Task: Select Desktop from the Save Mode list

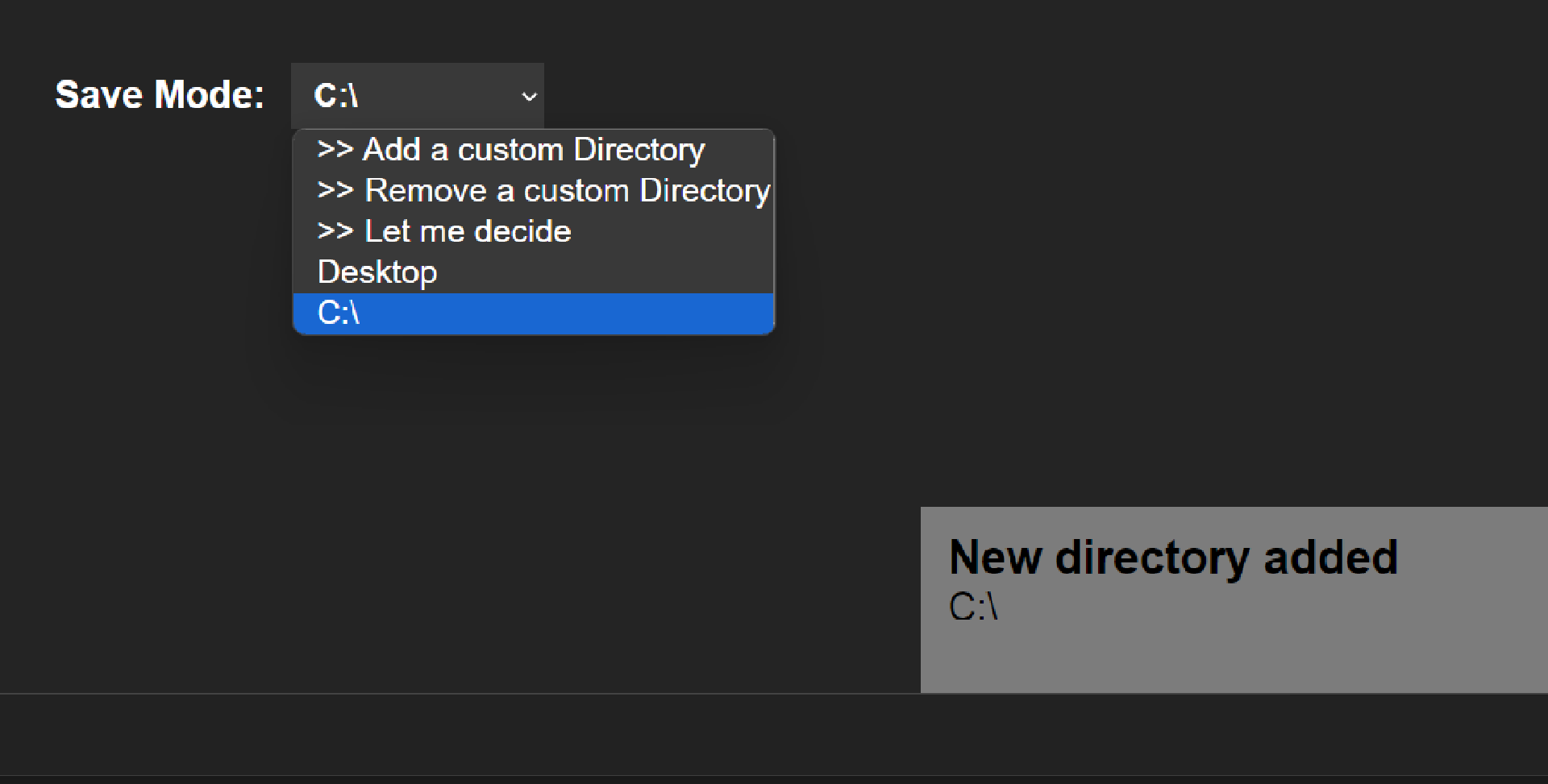Action: (377, 272)
